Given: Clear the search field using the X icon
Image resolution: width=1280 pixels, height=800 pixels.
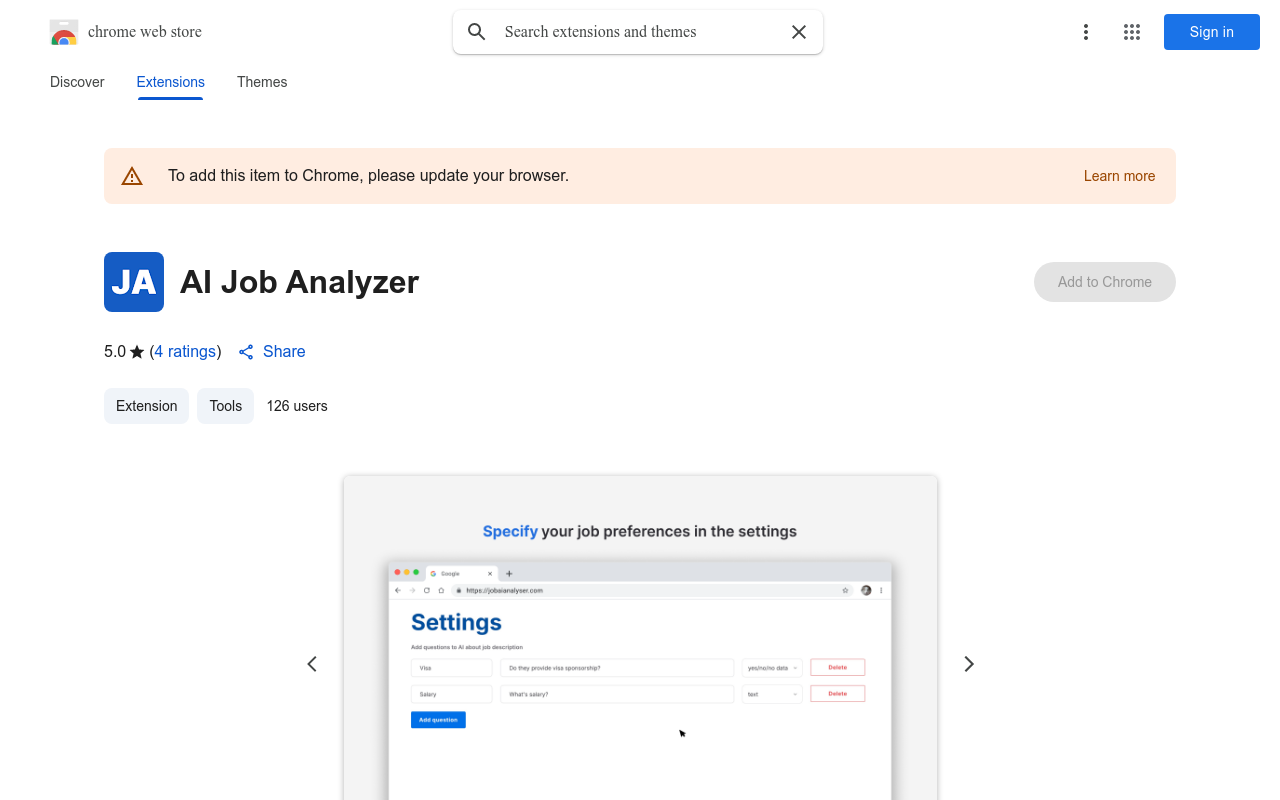Looking at the screenshot, I should click(799, 32).
